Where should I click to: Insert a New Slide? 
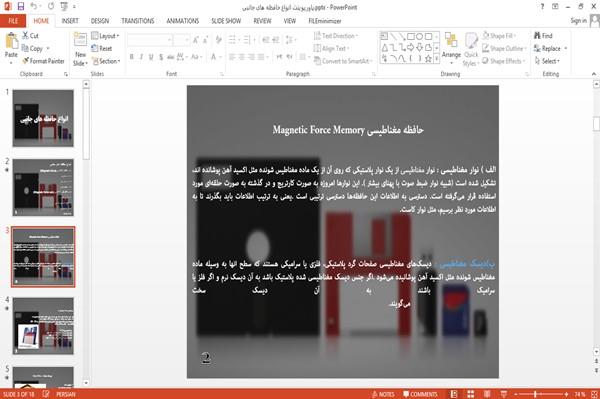(x=80, y=49)
